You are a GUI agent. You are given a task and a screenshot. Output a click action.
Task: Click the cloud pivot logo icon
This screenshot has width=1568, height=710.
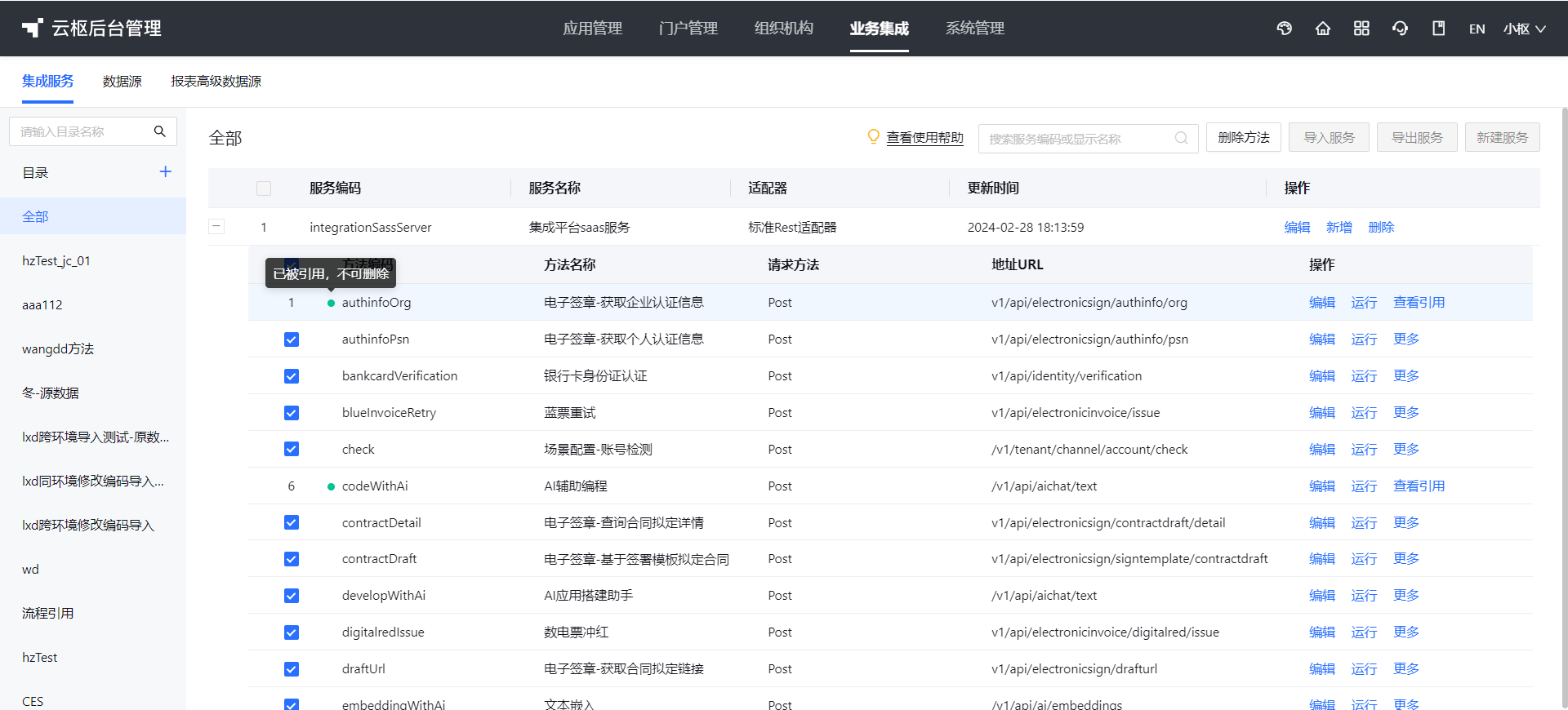32,29
